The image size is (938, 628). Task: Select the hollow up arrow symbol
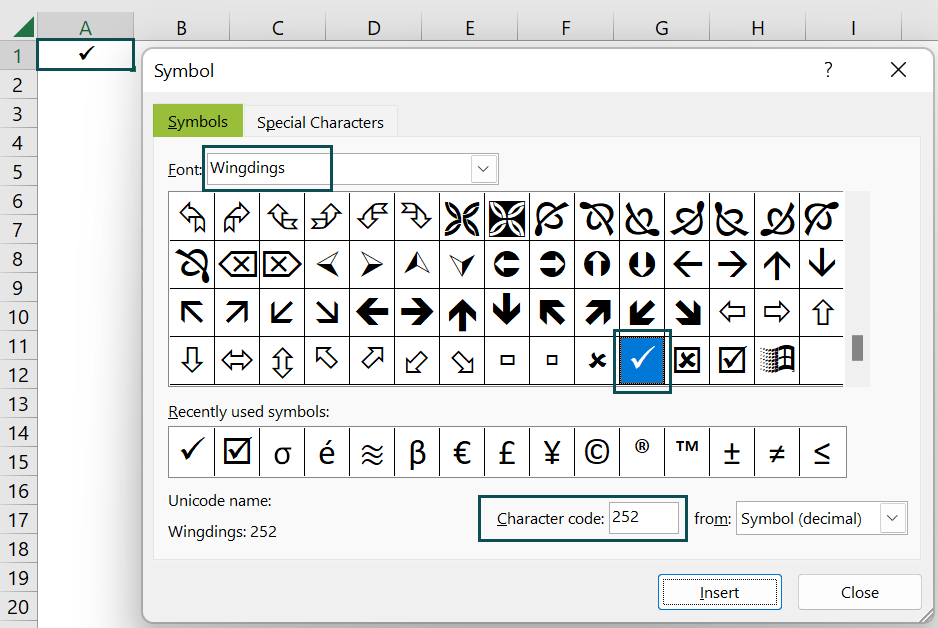(x=822, y=312)
